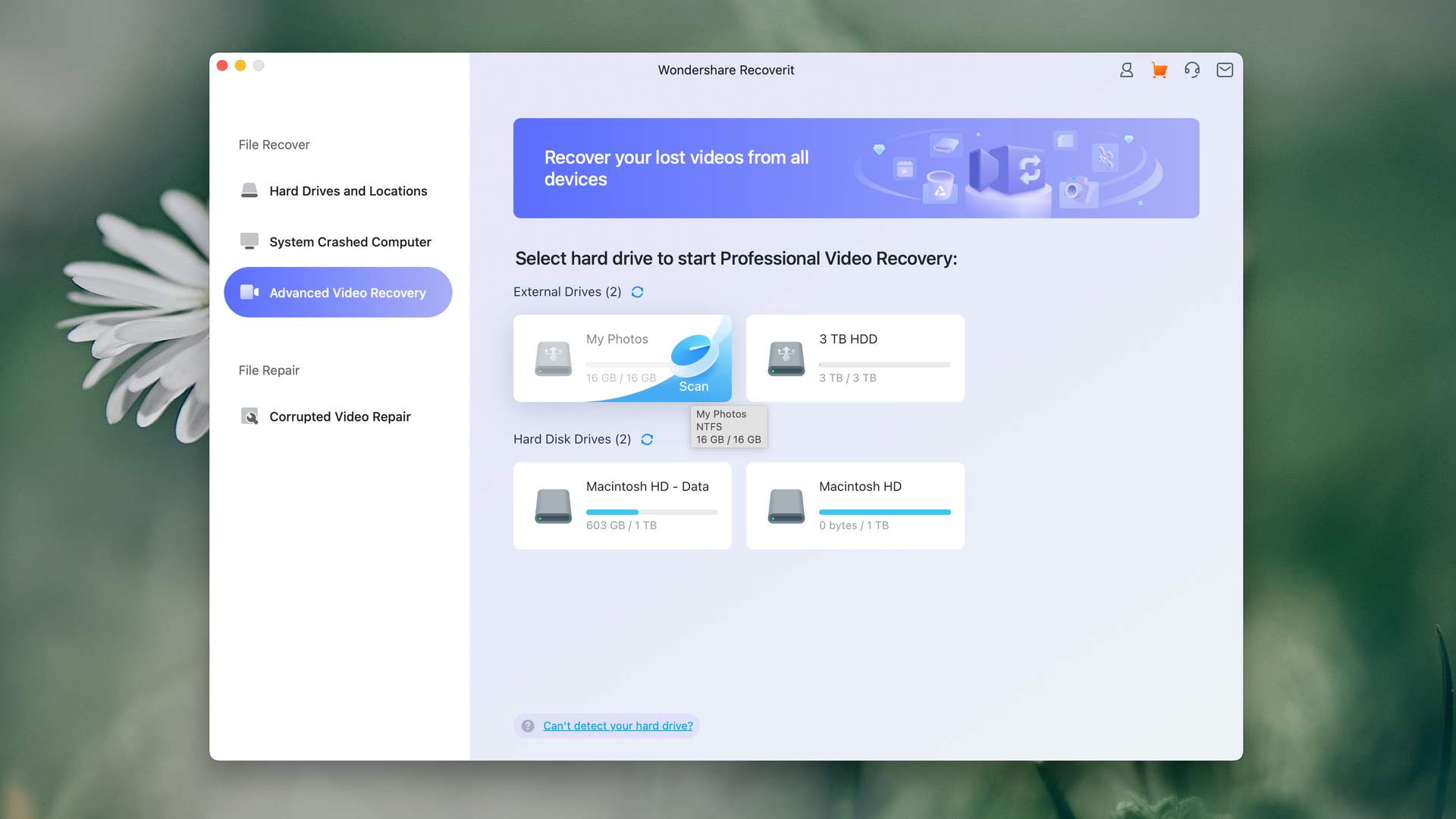Refresh the External Drives list
The image size is (1456, 819).
(x=638, y=292)
